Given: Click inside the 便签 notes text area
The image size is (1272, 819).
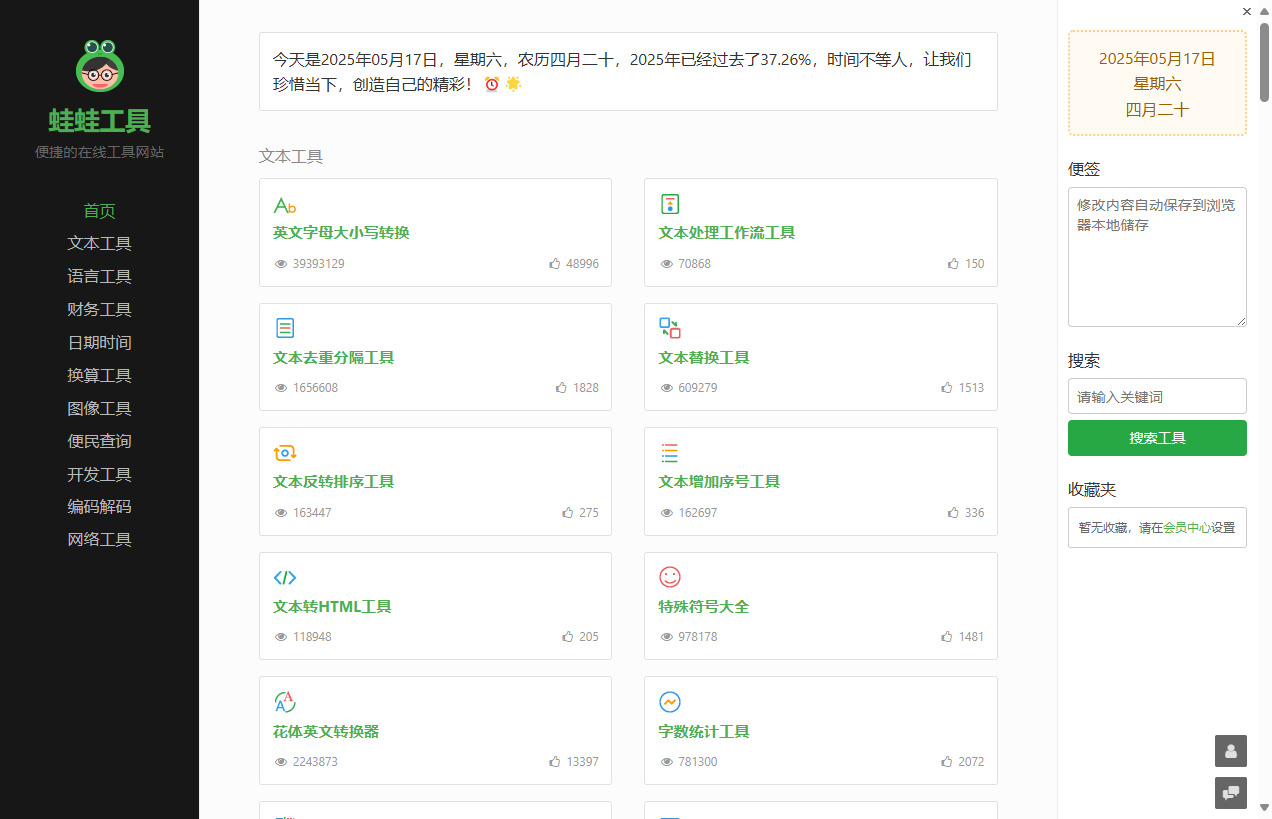Looking at the screenshot, I should (1157, 257).
